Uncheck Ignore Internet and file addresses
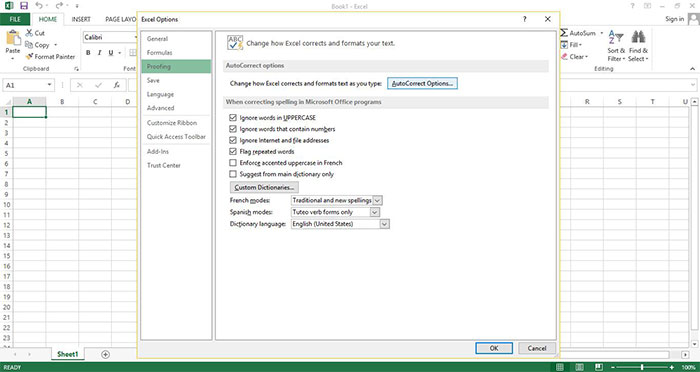The width and height of the screenshot is (700, 372). point(233,140)
